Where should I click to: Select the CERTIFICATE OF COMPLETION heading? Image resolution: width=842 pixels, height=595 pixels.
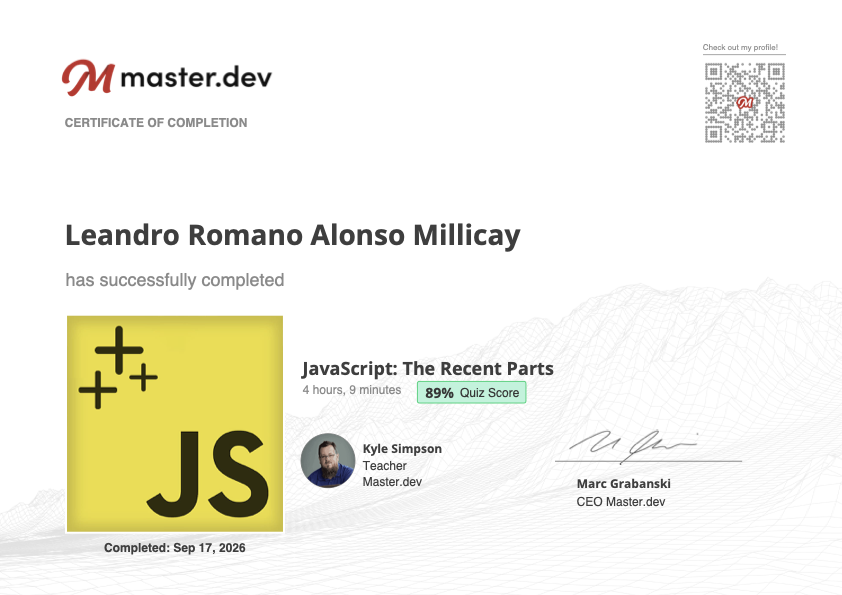point(156,122)
